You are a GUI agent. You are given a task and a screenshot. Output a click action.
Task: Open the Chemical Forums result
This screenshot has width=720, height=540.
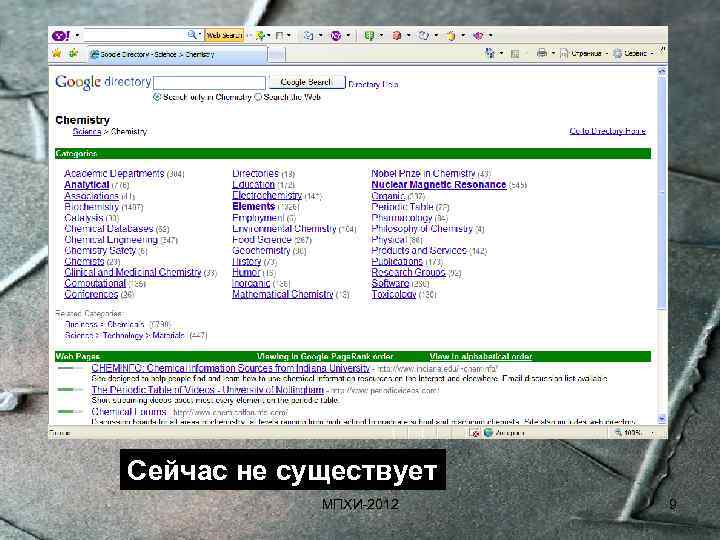coord(129,412)
